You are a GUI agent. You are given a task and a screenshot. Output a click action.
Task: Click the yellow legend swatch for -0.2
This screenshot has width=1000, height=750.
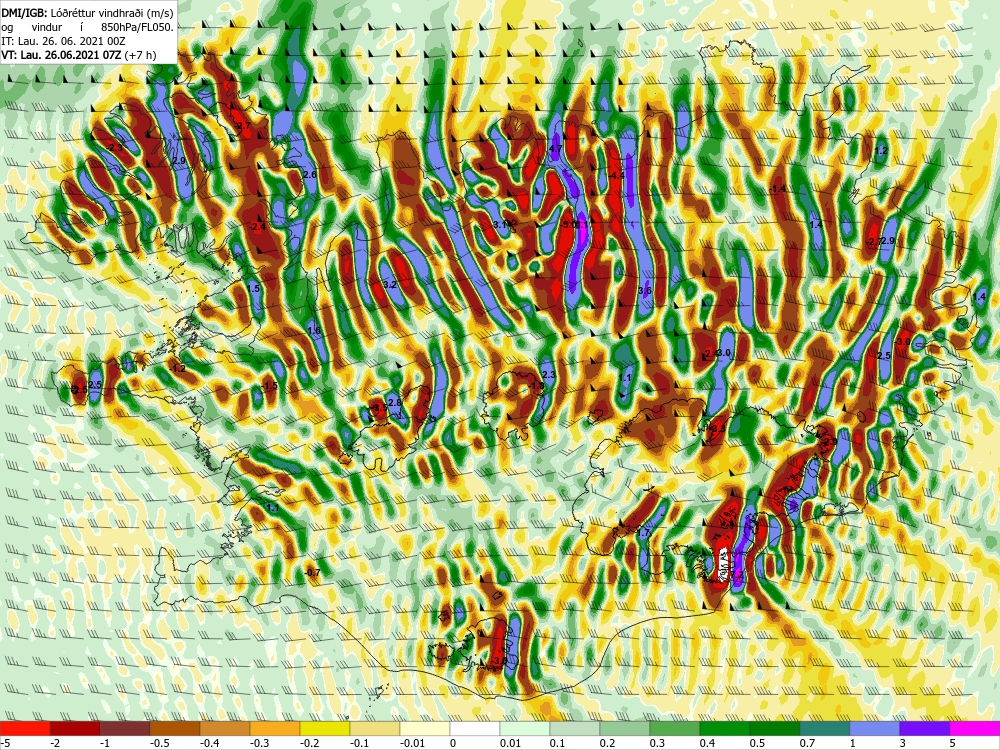(325, 728)
